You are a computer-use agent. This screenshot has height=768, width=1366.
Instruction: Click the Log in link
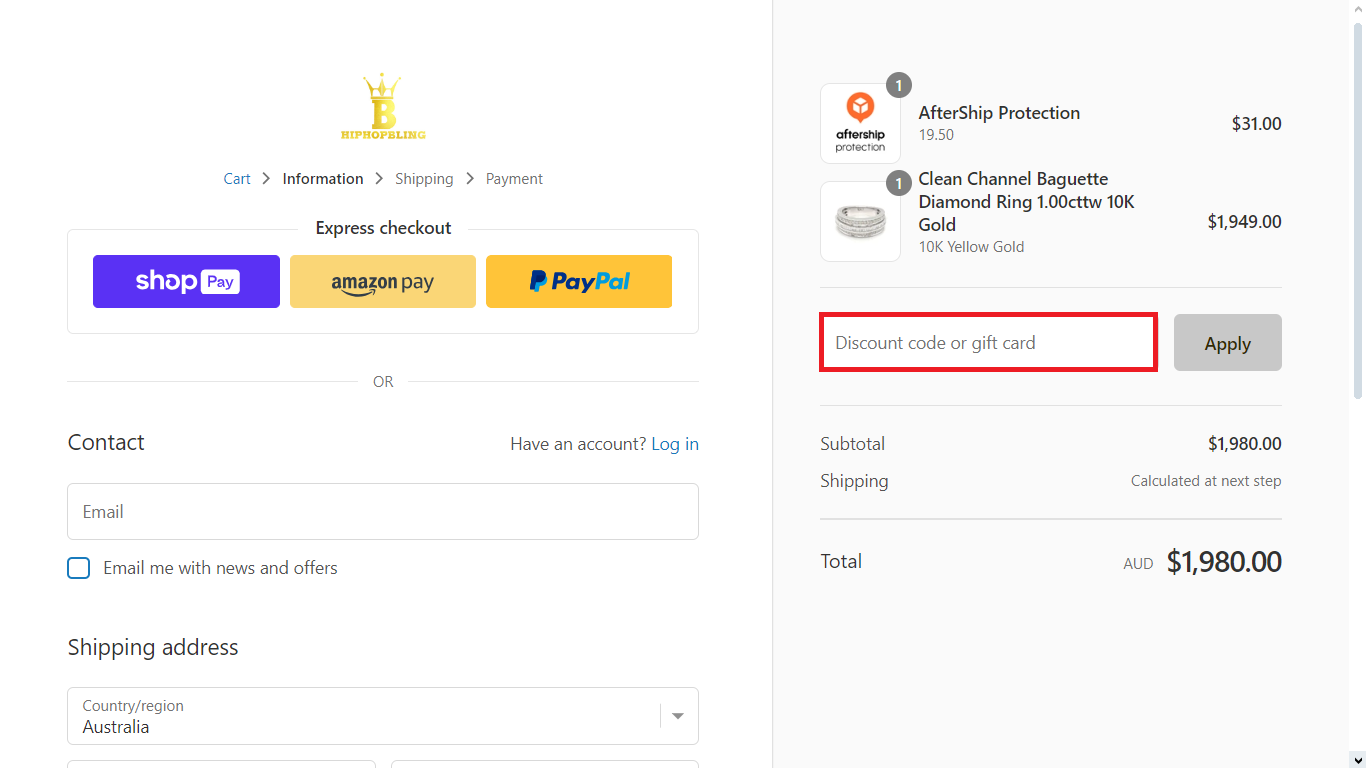tap(674, 443)
